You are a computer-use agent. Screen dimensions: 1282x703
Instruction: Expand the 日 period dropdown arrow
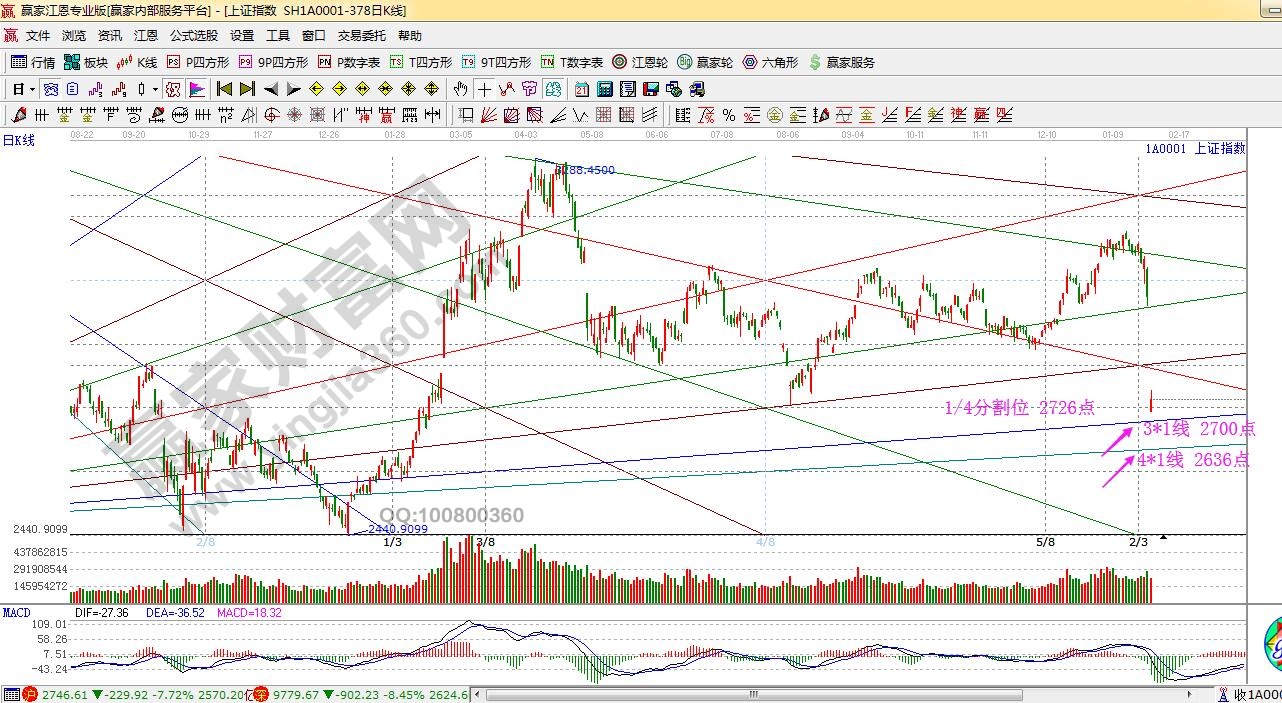(x=32, y=89)
